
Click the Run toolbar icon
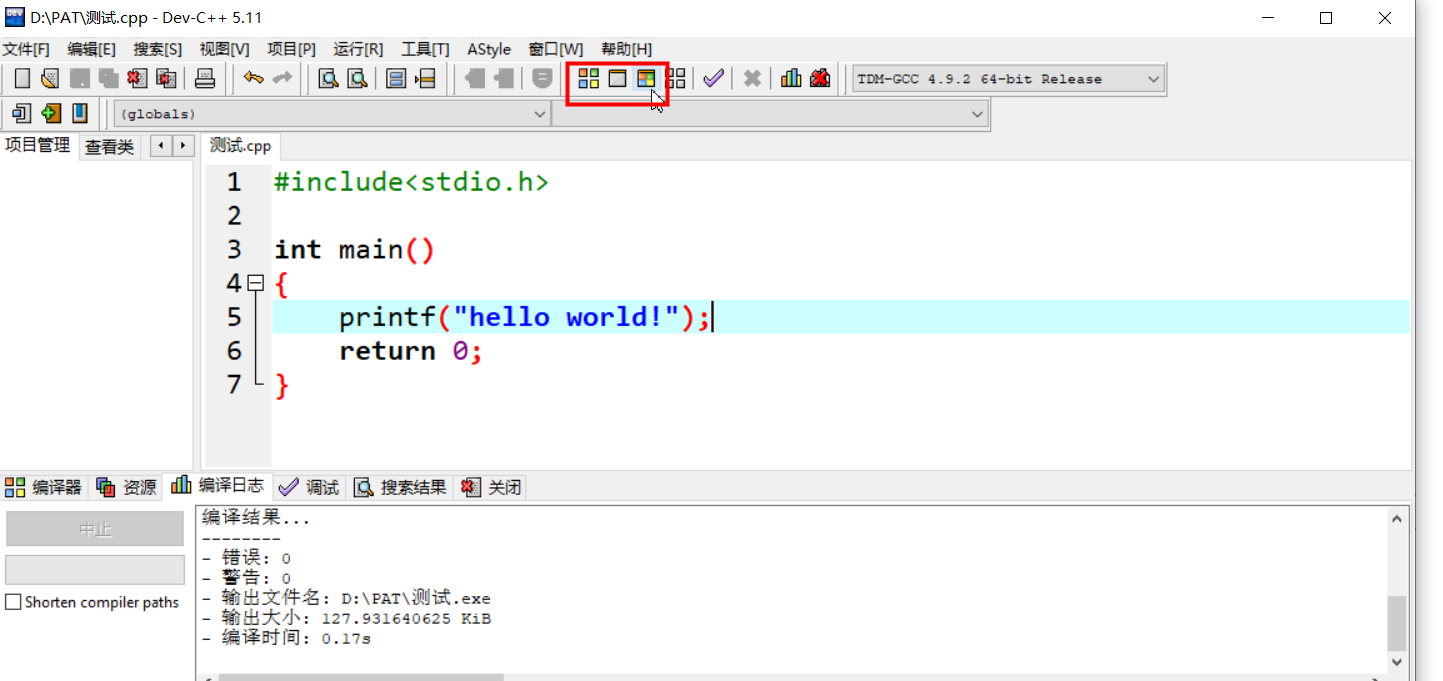(x=618, y=78)
